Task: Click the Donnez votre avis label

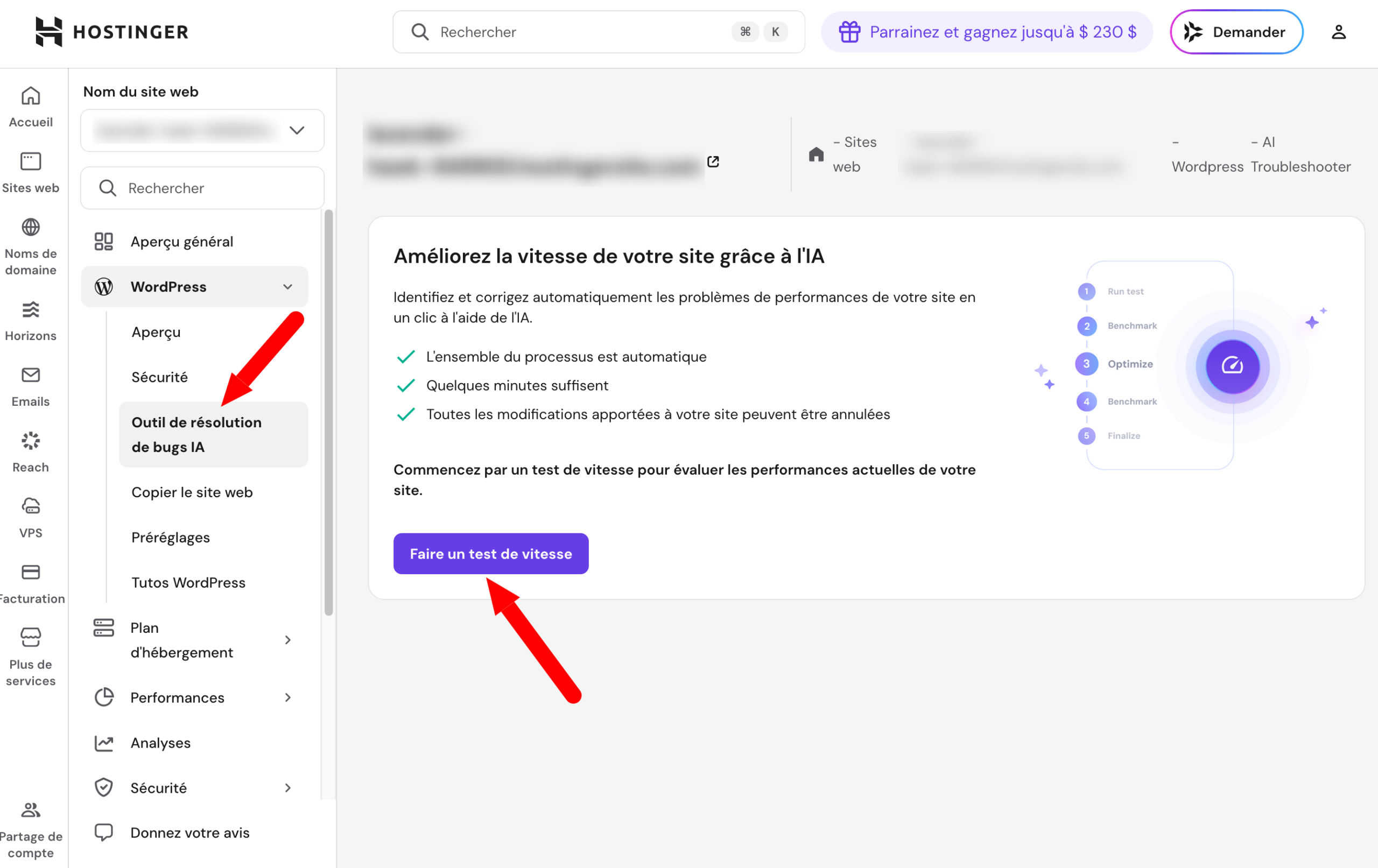Action: click(x=190, y=832)
